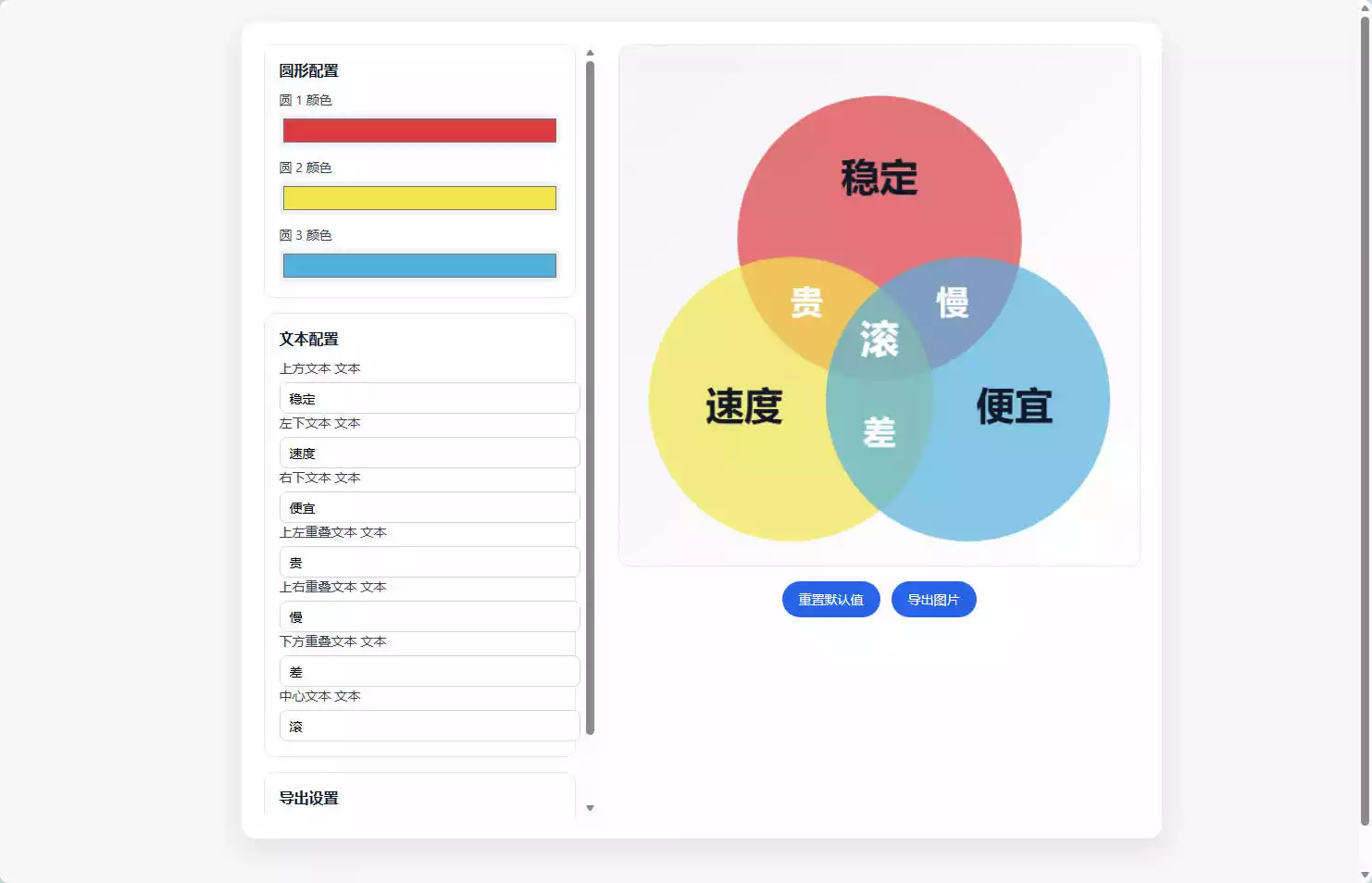This screenshot has width=1372, height=883.
Task: Click the 上方文本 input containing 稳定
Action: coord(430,398)
